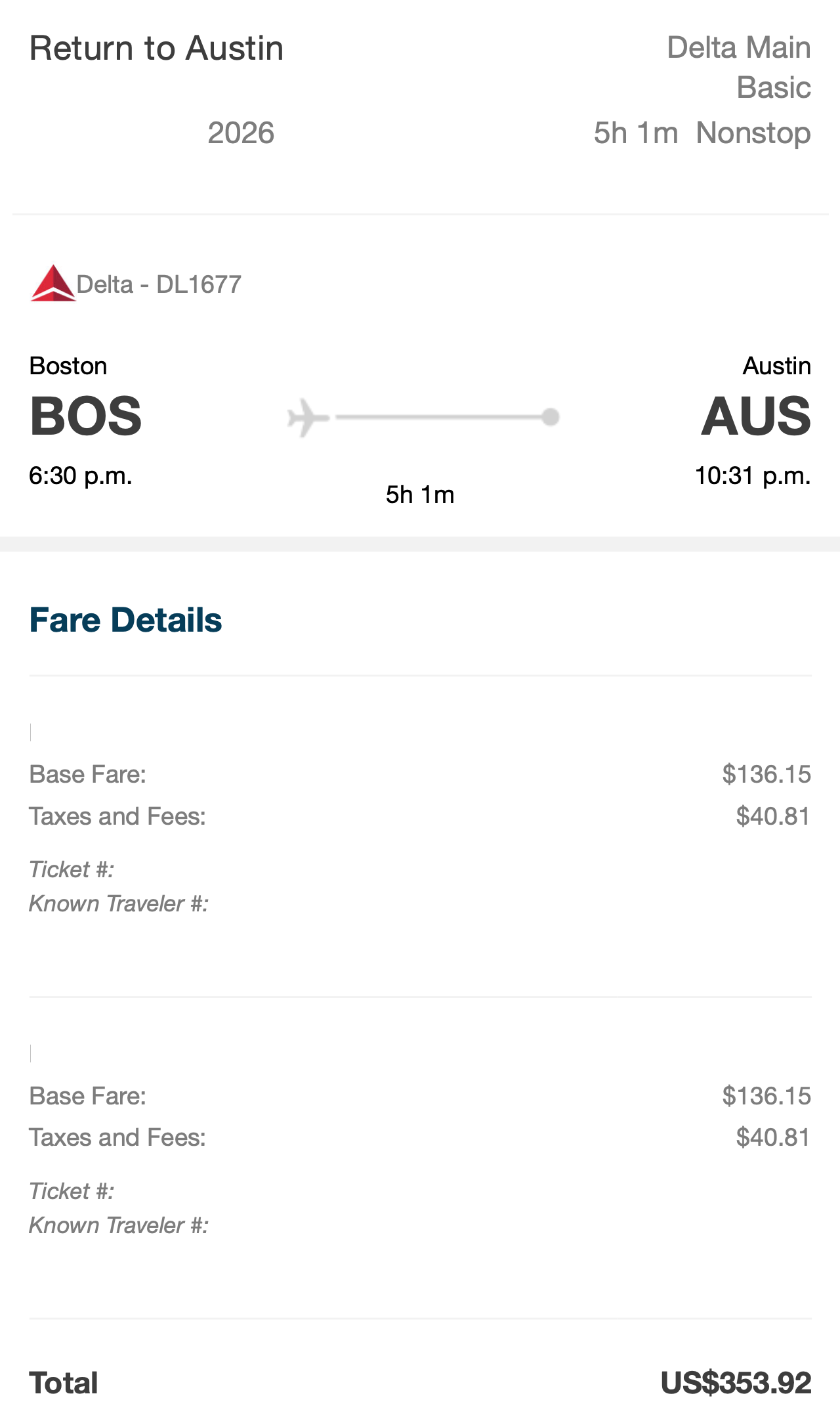Screen dimensions: 840x1417
Task: Click the Nonstop label in header
Action: click(753, 133)
